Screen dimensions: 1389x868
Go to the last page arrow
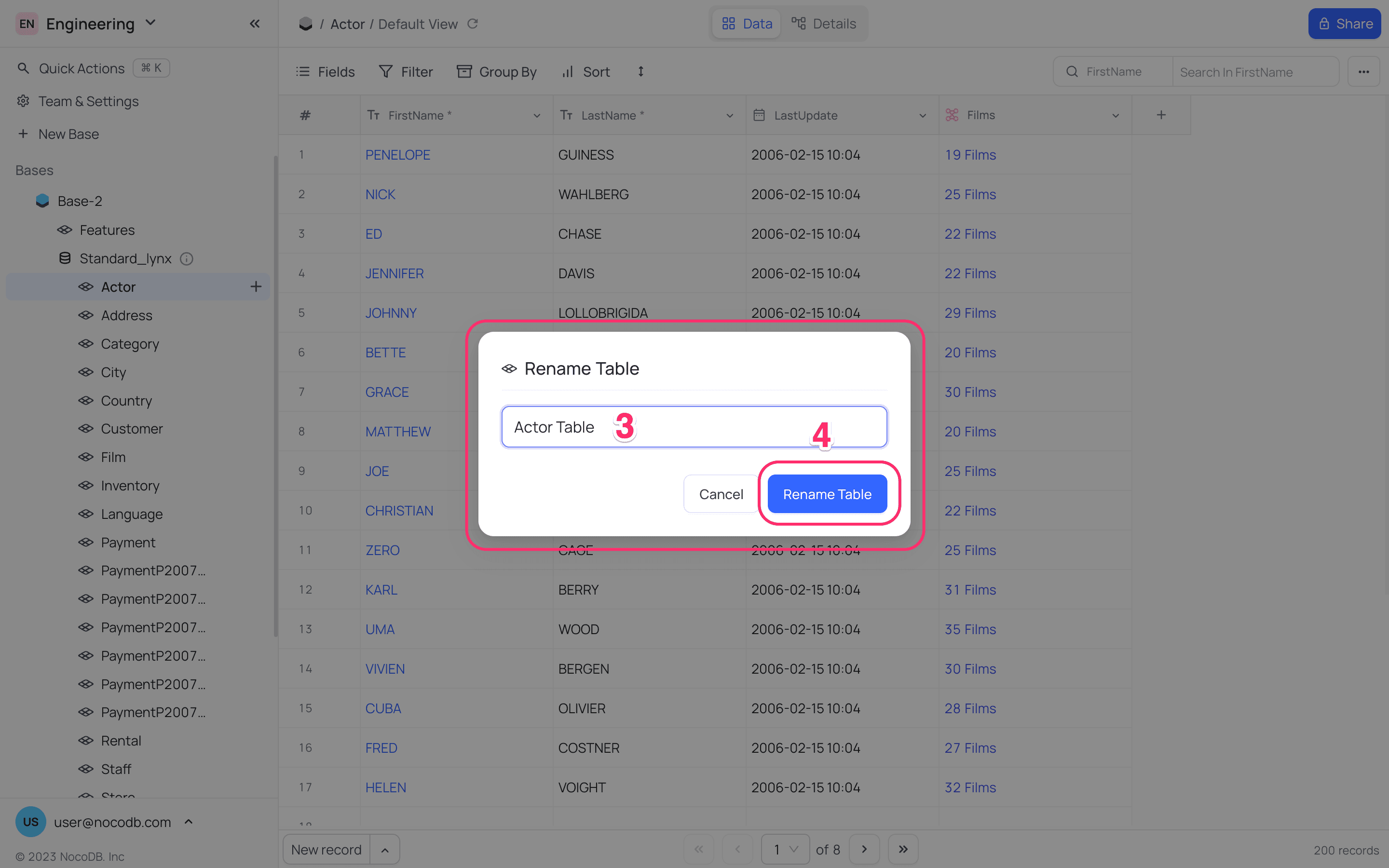pyautogui.click(x=903, y=849)
